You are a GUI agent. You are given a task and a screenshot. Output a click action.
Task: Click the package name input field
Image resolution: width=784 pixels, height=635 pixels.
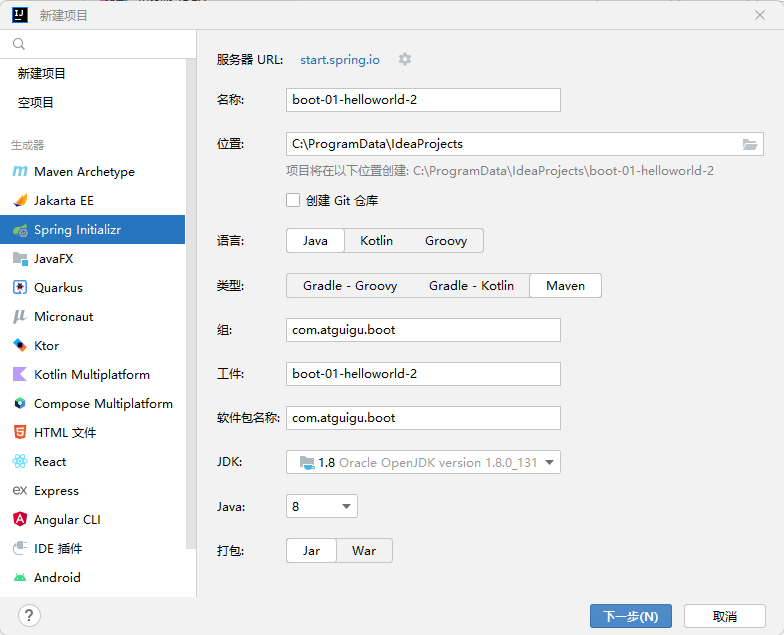tap(423, 418)
